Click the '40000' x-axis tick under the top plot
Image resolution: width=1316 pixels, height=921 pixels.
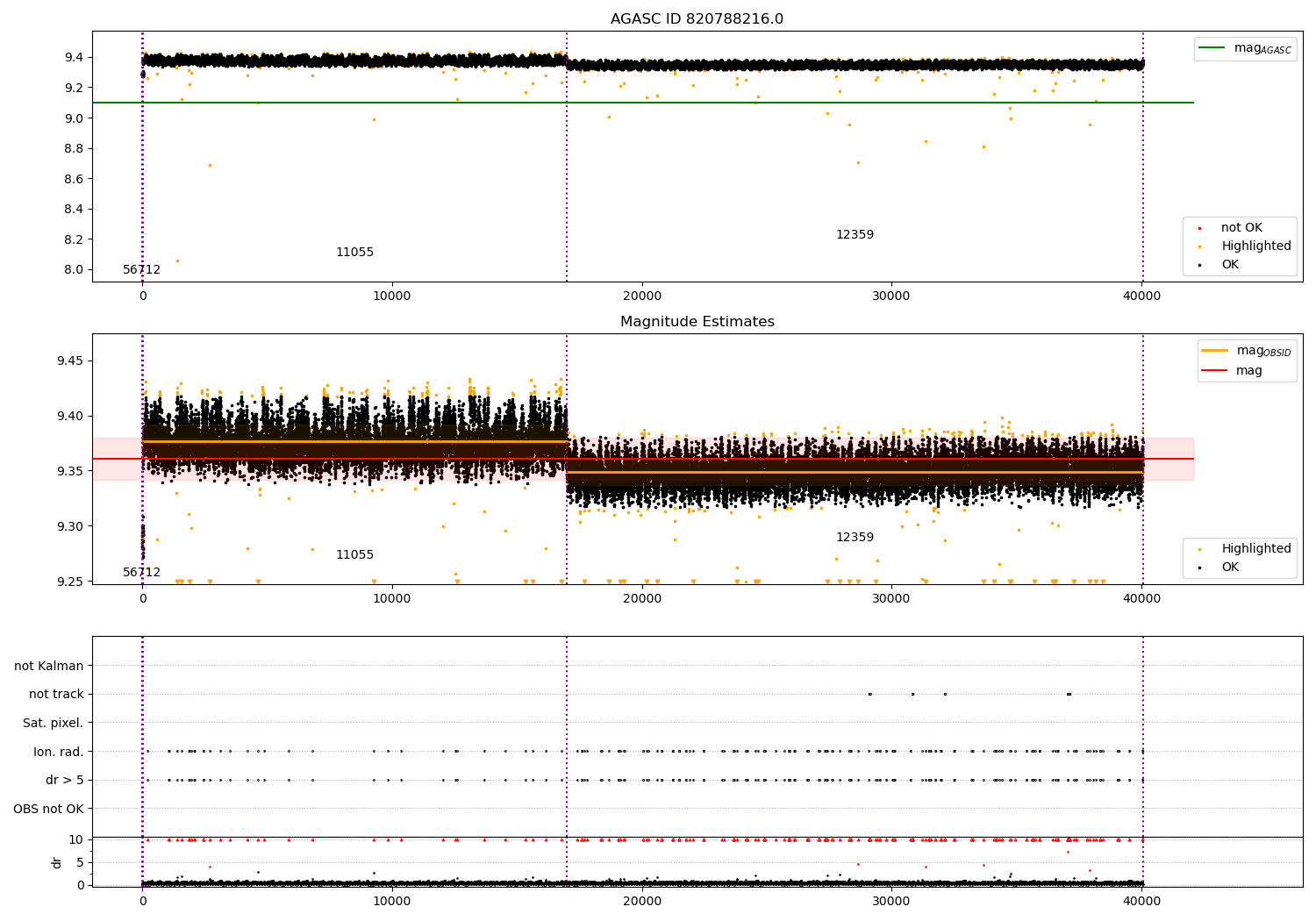[x=1141, y=296]
